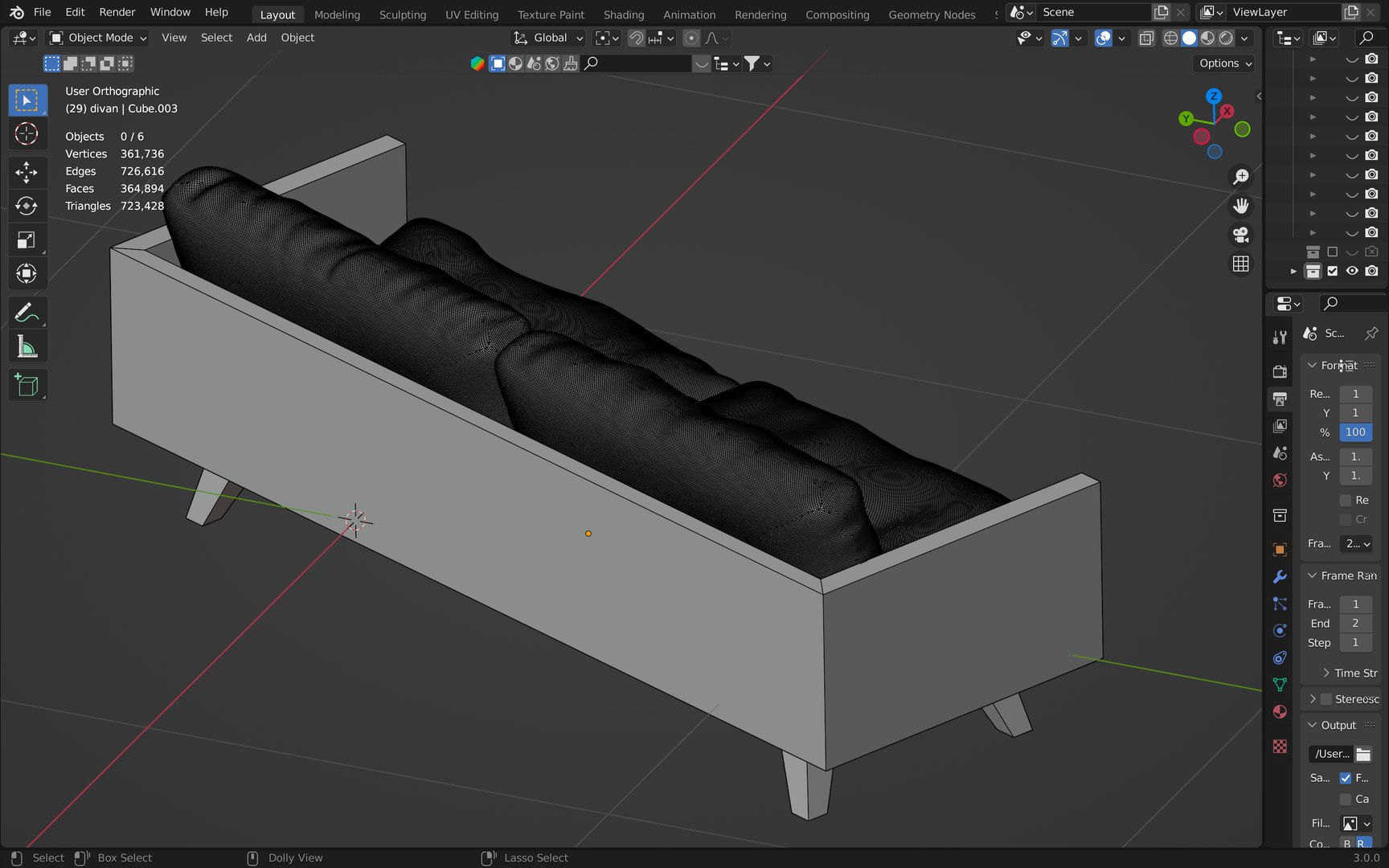Switch to rendered shading mode

tap(1226, 38)
